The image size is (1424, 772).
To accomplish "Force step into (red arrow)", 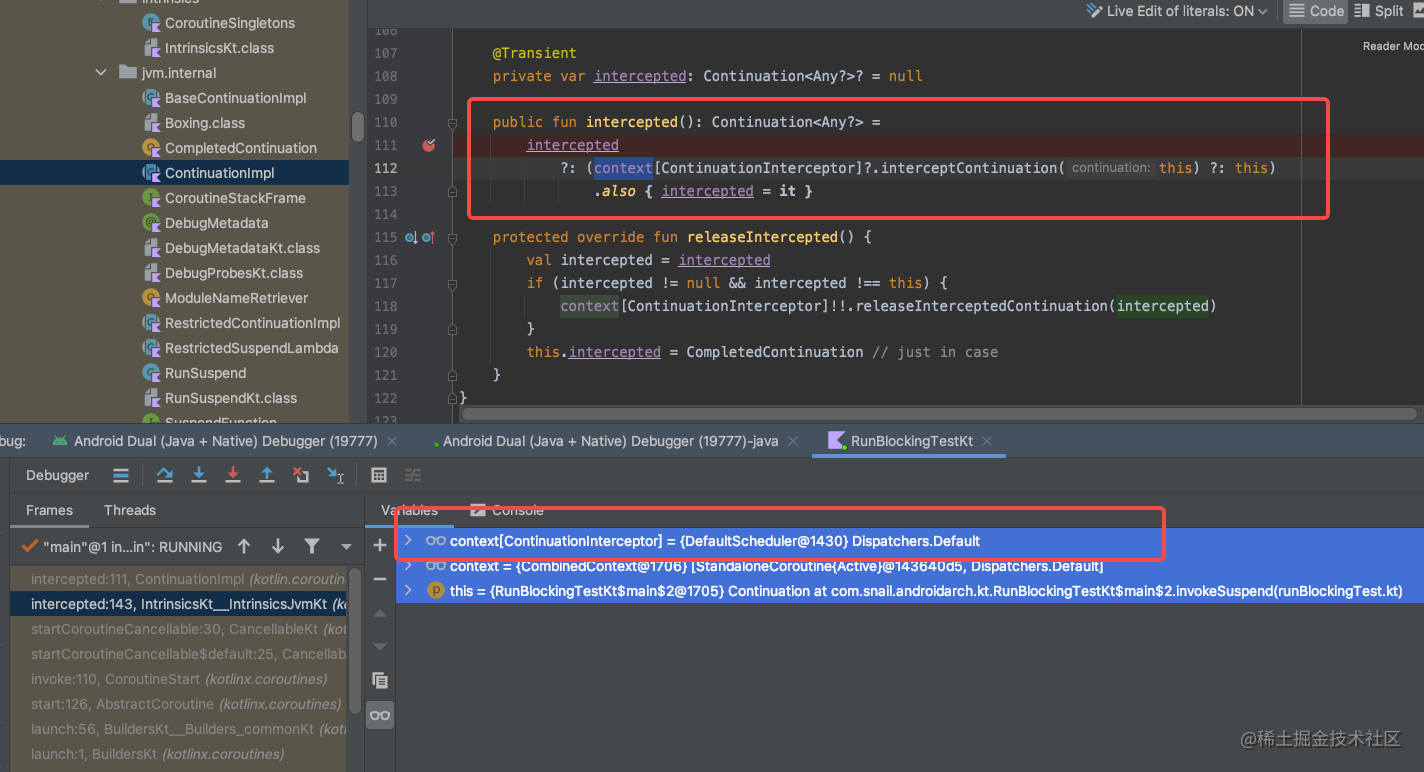I will (233, 475).
